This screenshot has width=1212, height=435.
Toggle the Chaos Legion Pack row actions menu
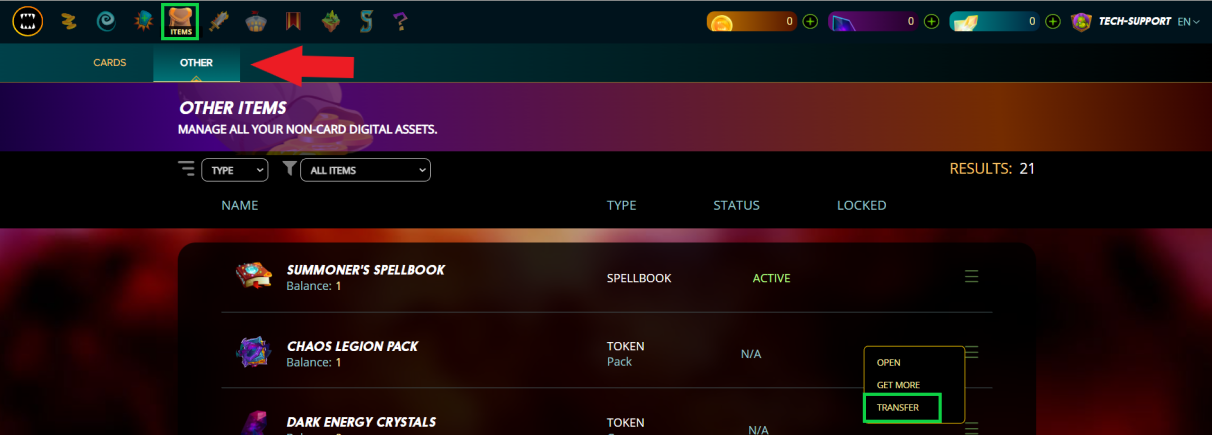(x=972, y=352)
